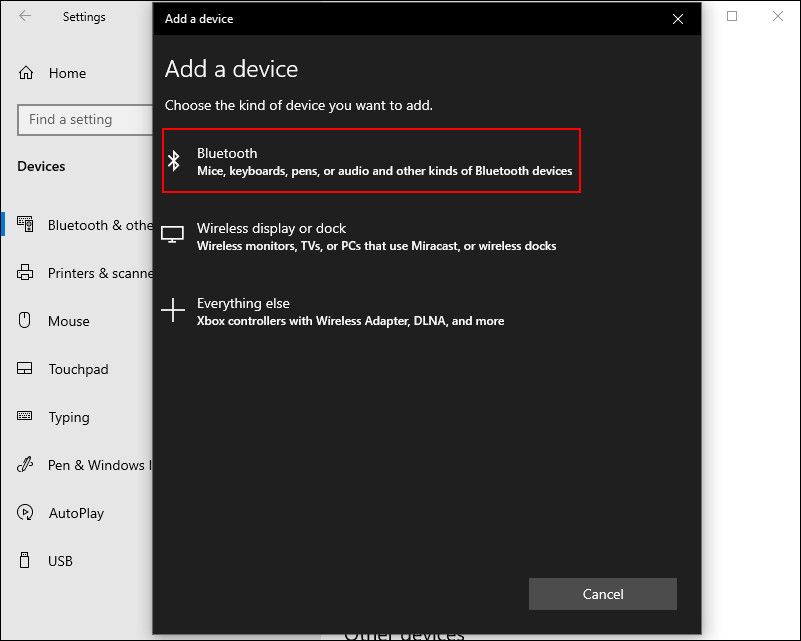
Task: Click the Home icon in Settings sidebar
Action: pos(26,73)
